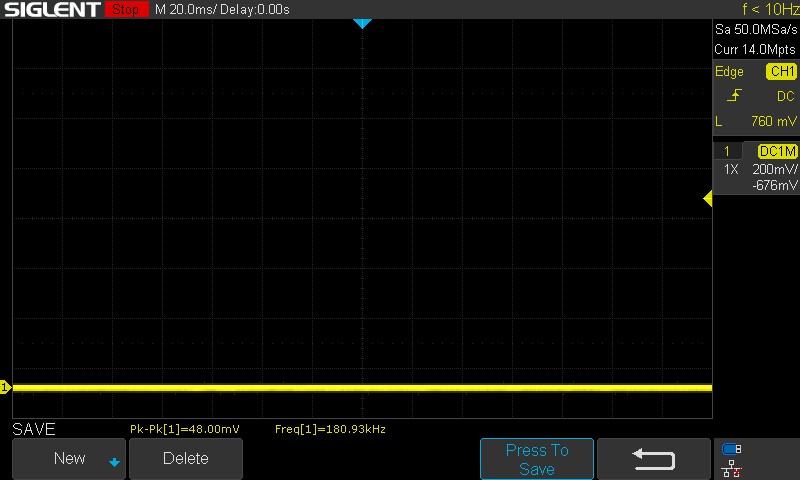
Task: Click the Curr 14.0Mpts memory depth
Action: [755, 49]
